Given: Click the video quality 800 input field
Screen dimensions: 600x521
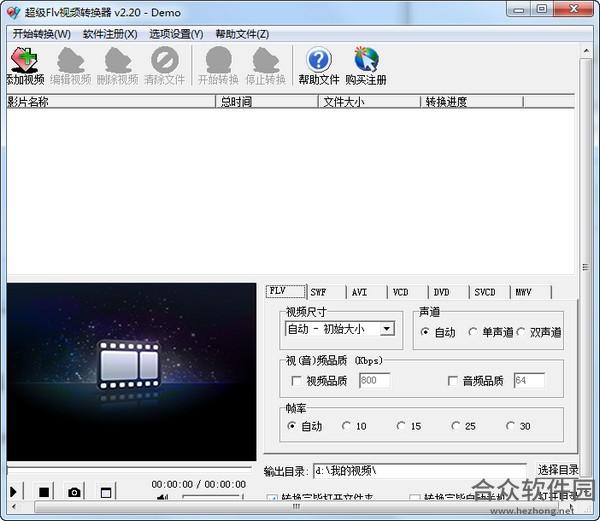Looking at the screenshot, I should (x=375, y=380).
